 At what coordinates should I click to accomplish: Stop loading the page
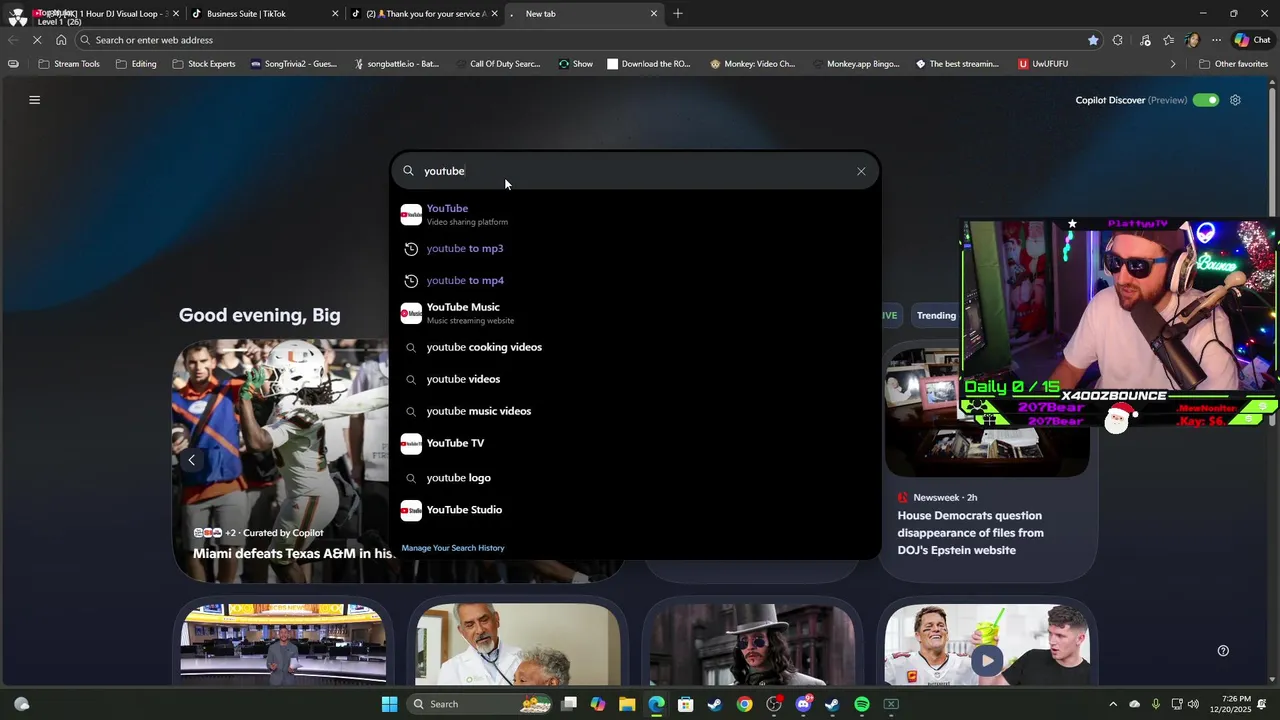[x=37, y=40]
